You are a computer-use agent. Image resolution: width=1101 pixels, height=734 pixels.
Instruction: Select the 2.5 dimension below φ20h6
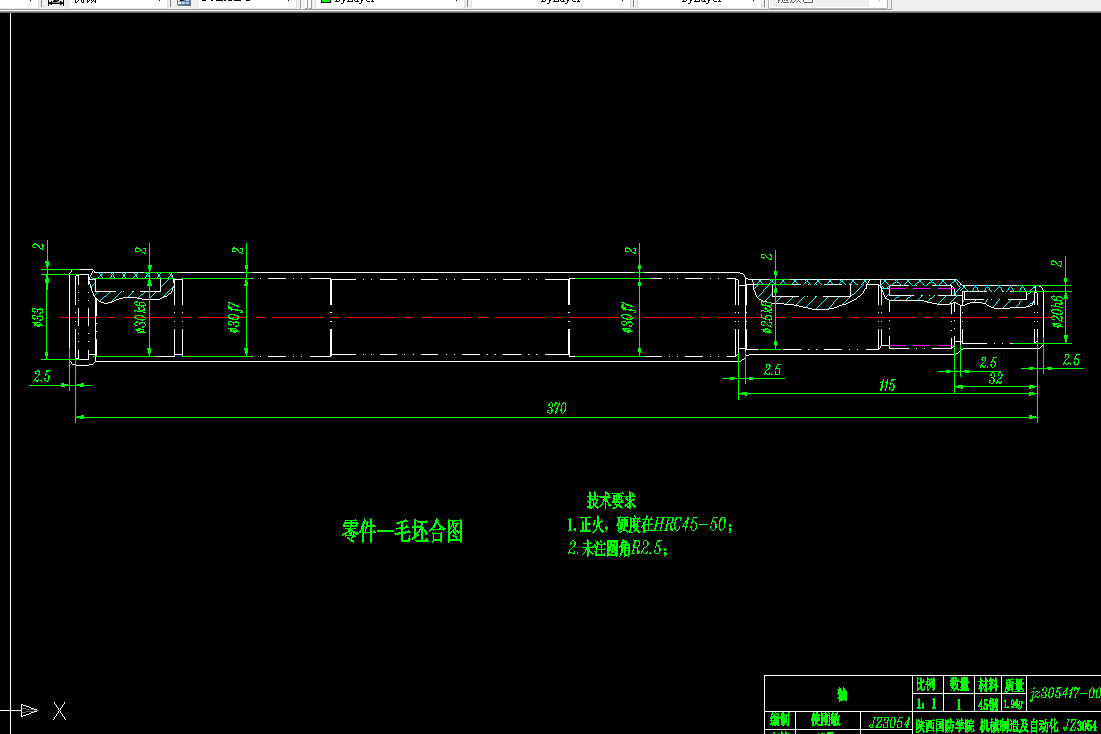1071,360
